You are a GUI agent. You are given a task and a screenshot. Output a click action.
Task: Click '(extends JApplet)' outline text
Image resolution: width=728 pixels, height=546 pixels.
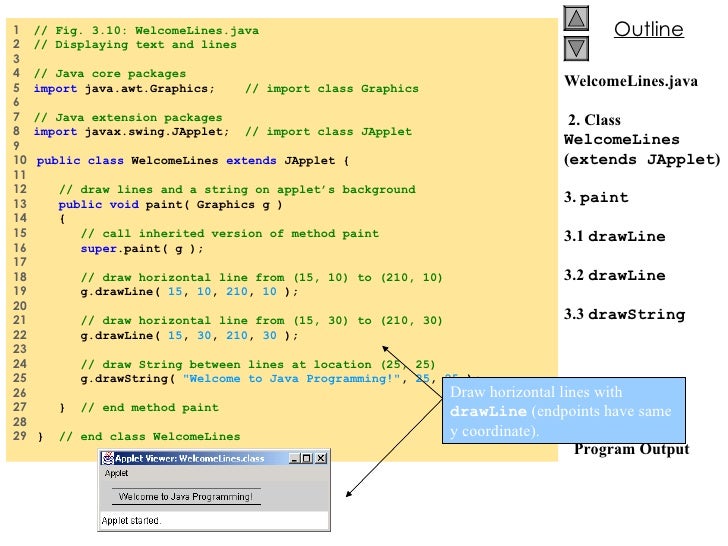point(642,159)
